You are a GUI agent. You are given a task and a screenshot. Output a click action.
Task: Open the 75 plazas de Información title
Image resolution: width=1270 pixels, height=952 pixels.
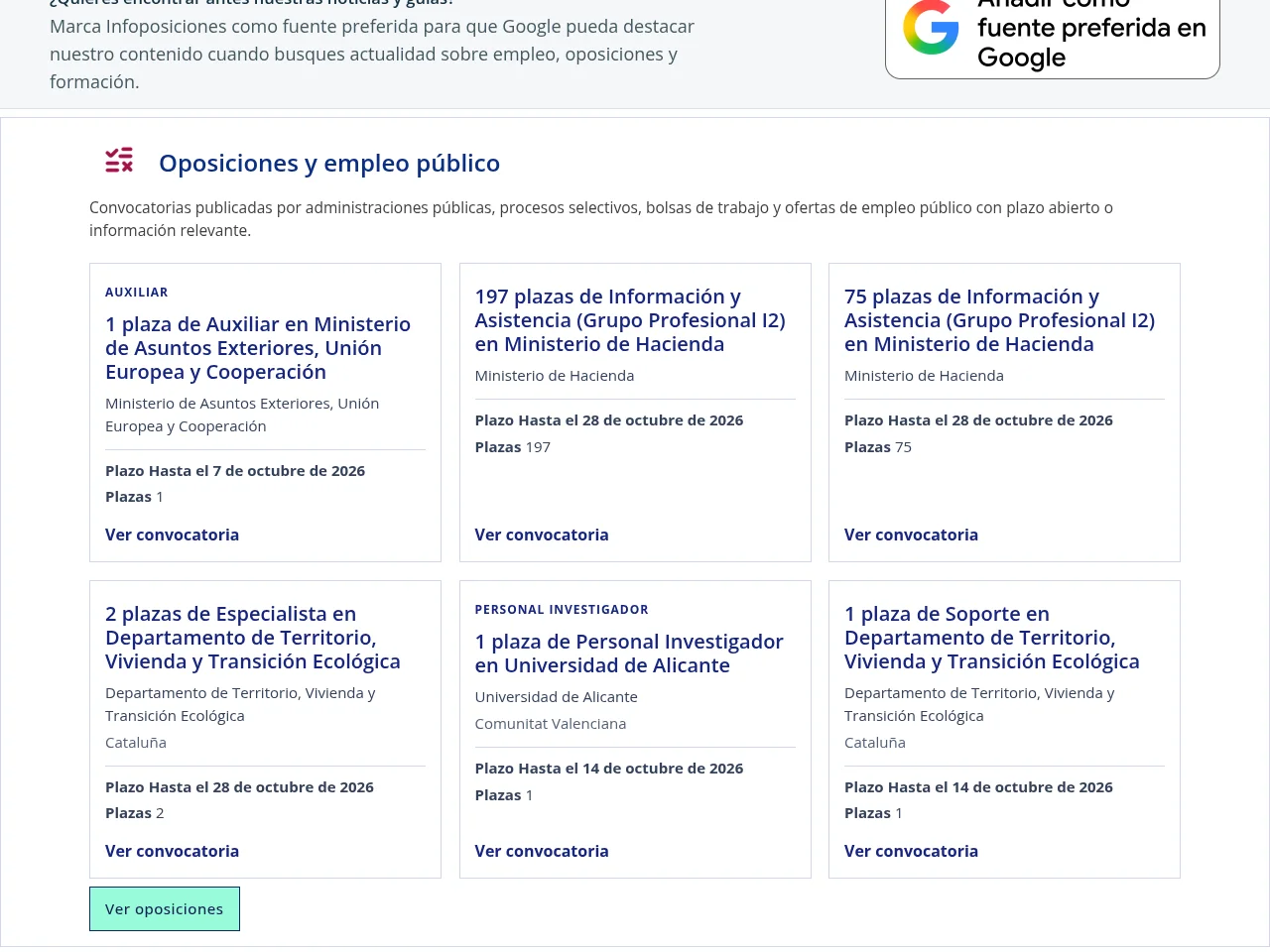999,320
